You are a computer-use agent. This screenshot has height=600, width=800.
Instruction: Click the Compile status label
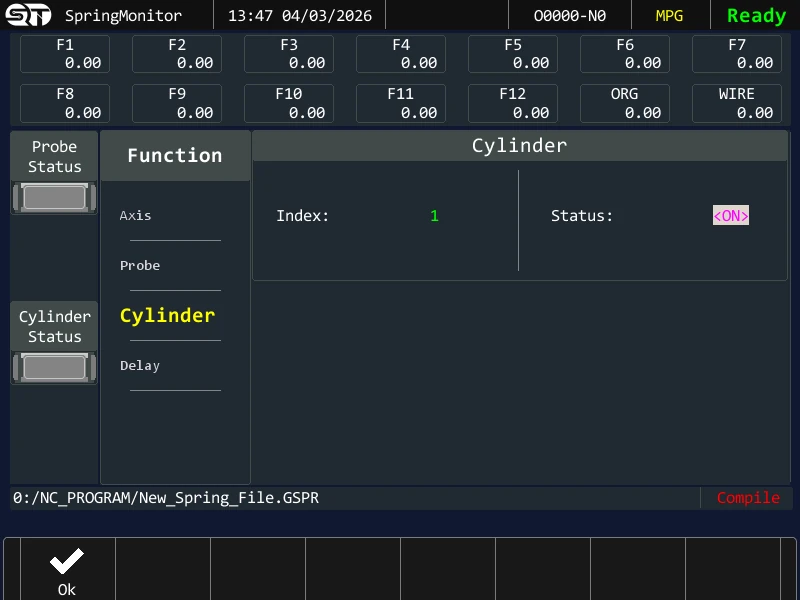[748, 497]
